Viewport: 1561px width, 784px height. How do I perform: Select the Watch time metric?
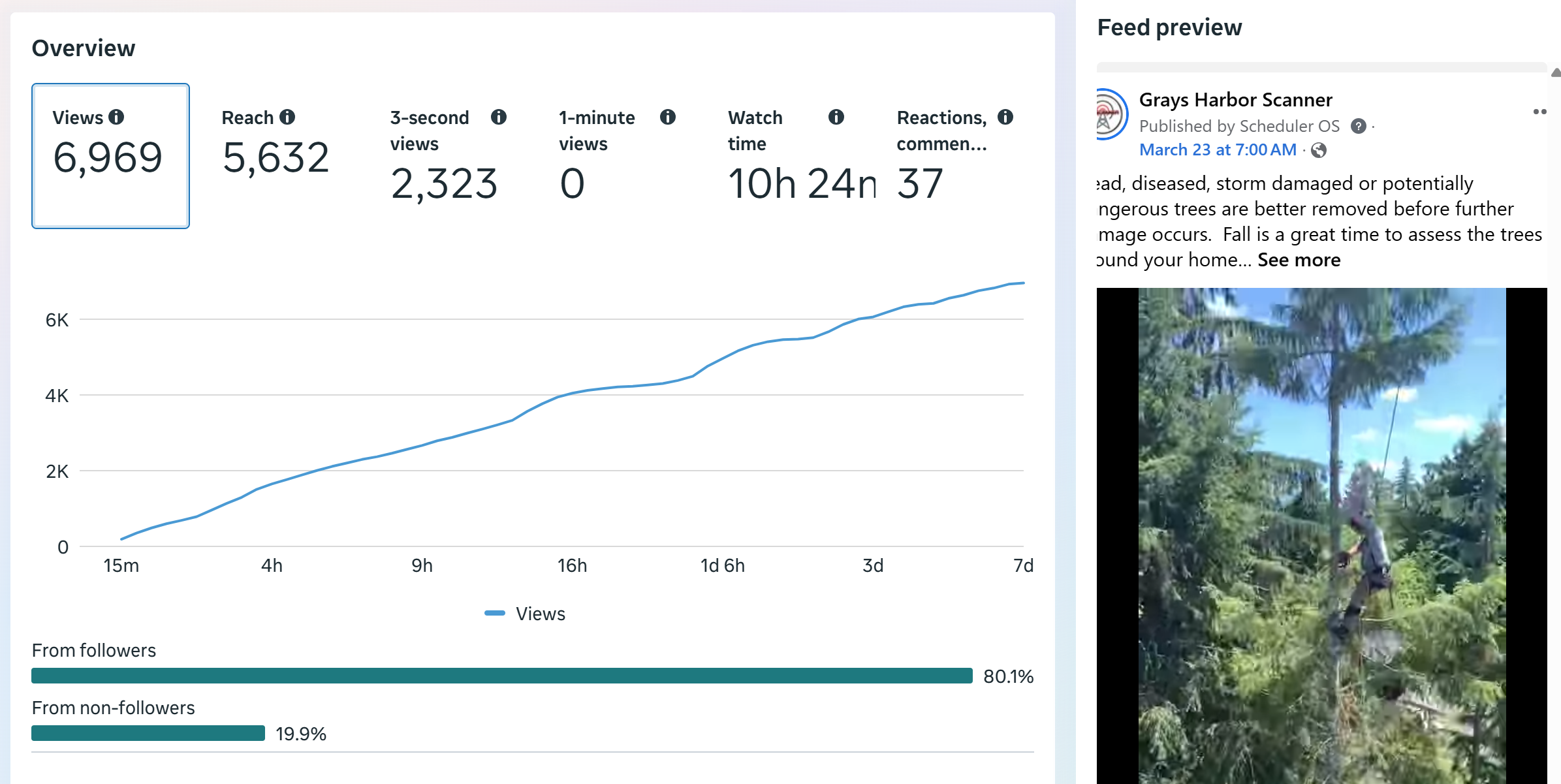802,157
